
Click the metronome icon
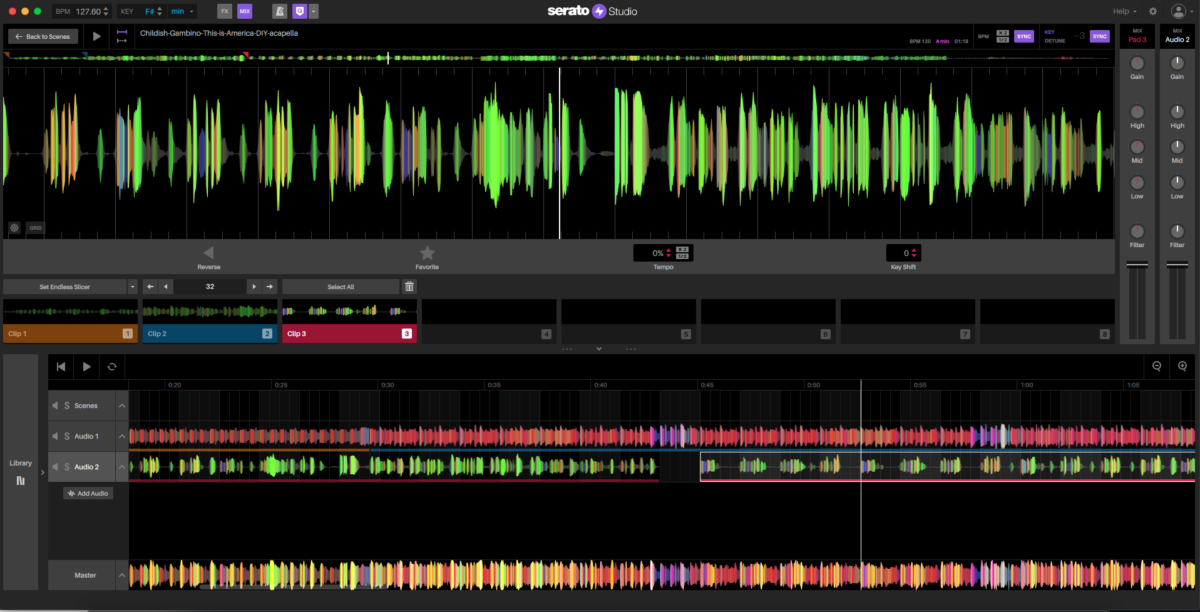(x=279, y=11)
